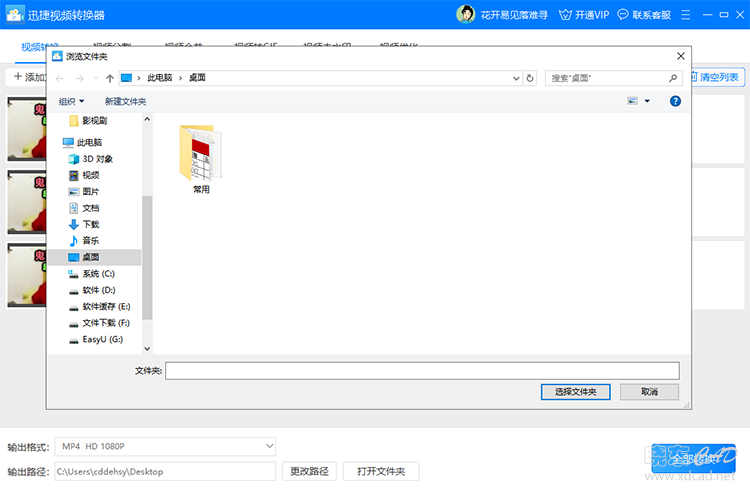Screen dimensions: 750x491
Task: Select 软件 (D:) drive in tree
Action: pyautogui.click(x=99, y=290)
